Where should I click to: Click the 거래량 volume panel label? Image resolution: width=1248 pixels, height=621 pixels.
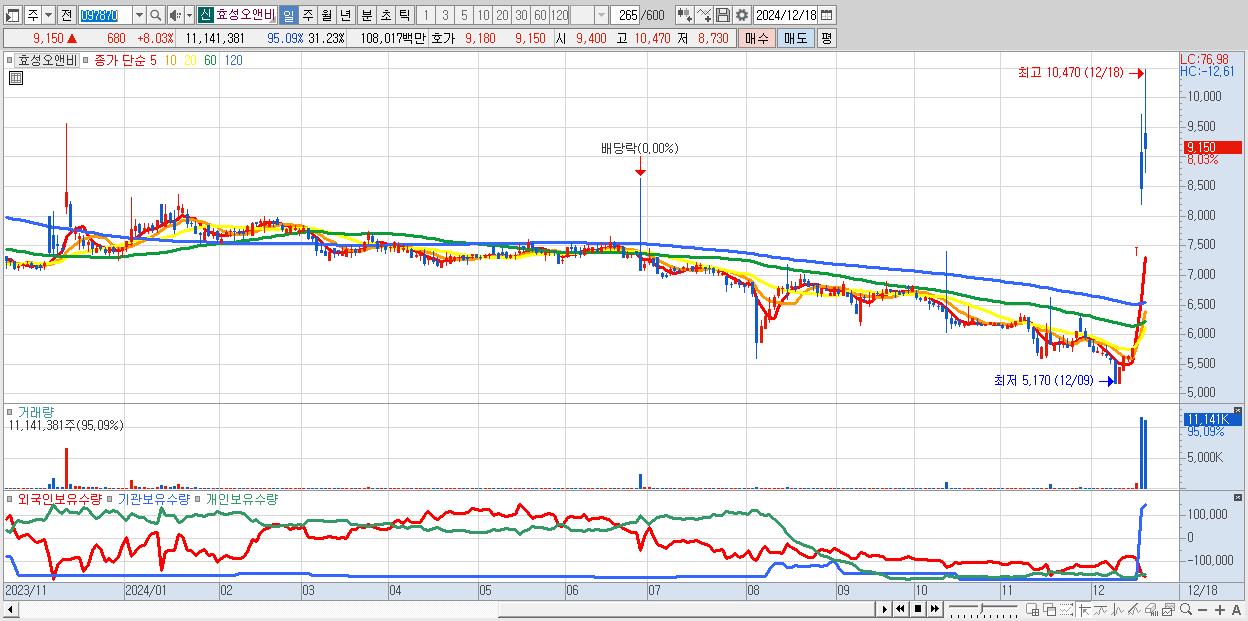coord(37,411)
